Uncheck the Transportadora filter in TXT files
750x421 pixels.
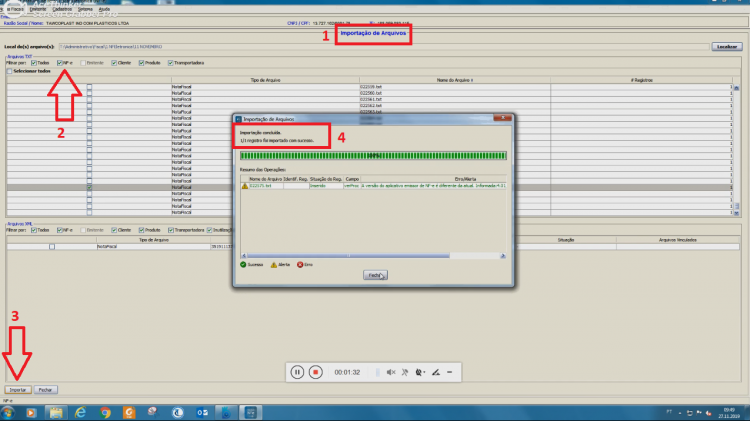coord(171,63)
